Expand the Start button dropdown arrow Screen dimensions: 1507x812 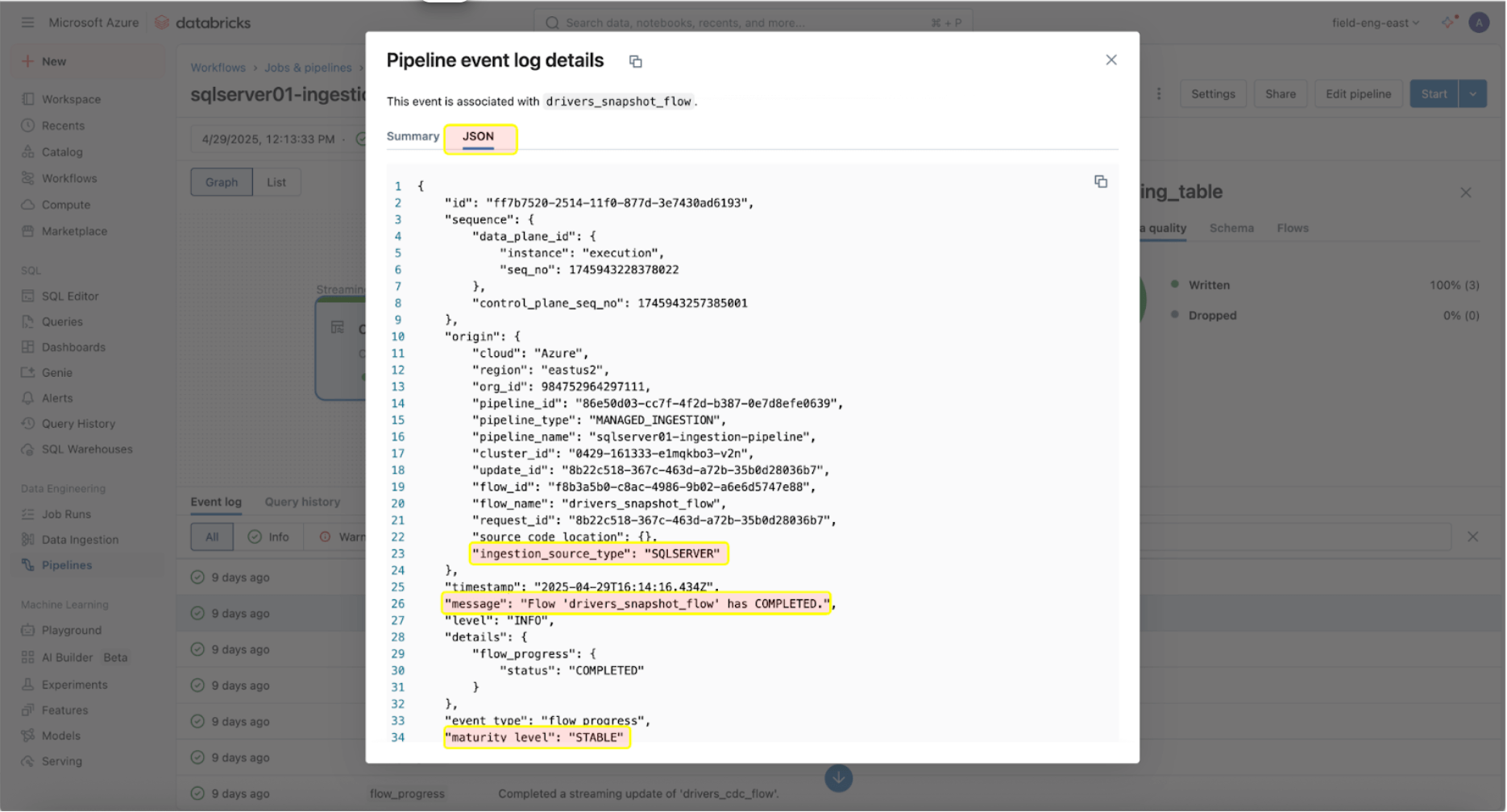[1472, 94]
